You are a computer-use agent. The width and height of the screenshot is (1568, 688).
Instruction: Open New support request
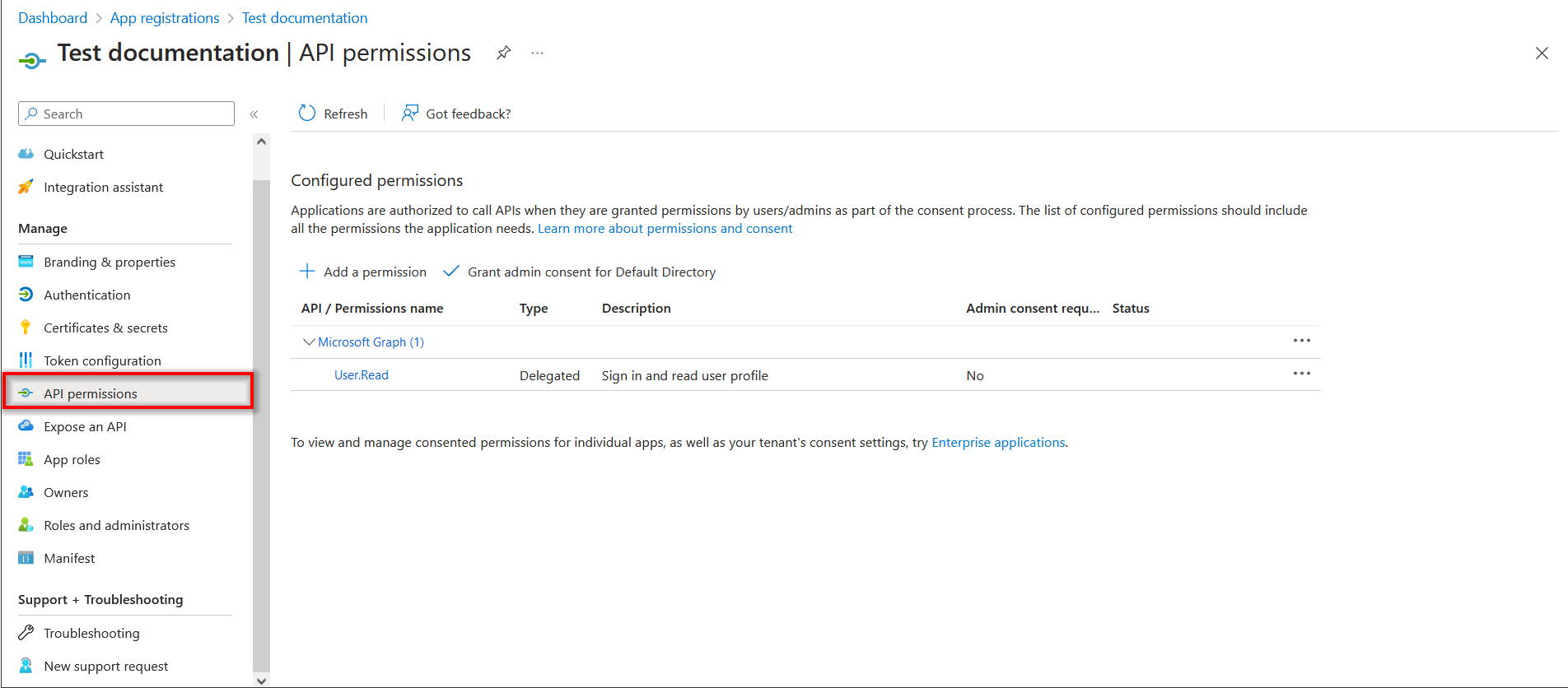click(x=105, y=666)
